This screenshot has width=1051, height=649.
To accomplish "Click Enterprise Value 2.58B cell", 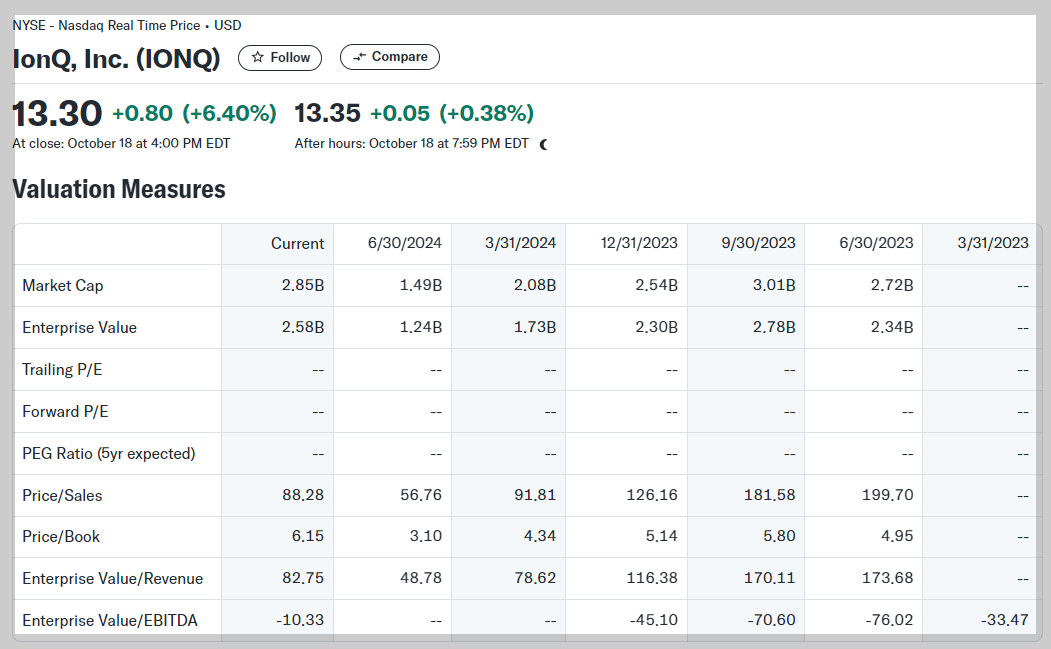I will click(303, 327).
